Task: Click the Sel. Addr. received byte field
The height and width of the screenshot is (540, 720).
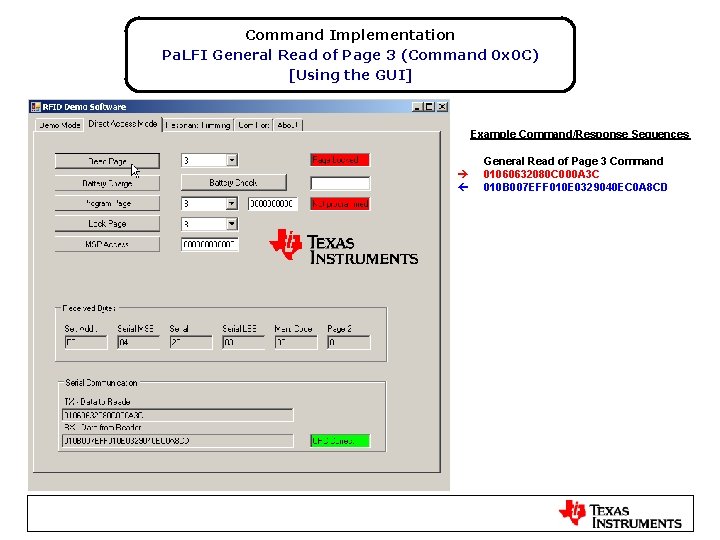Action: pos(86,342)
